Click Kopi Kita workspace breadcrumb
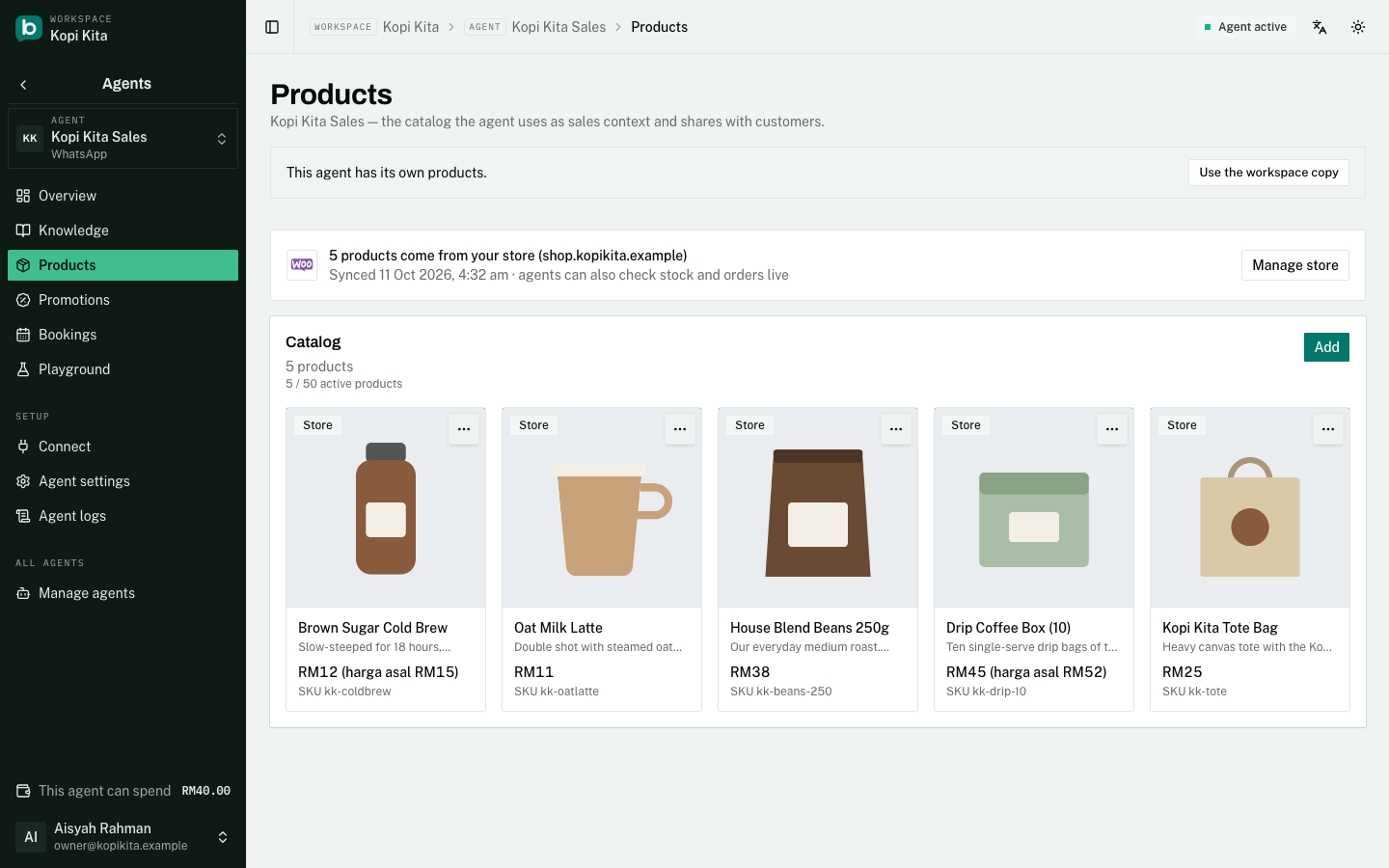The image size is (1389, 868). click(411, 27)
